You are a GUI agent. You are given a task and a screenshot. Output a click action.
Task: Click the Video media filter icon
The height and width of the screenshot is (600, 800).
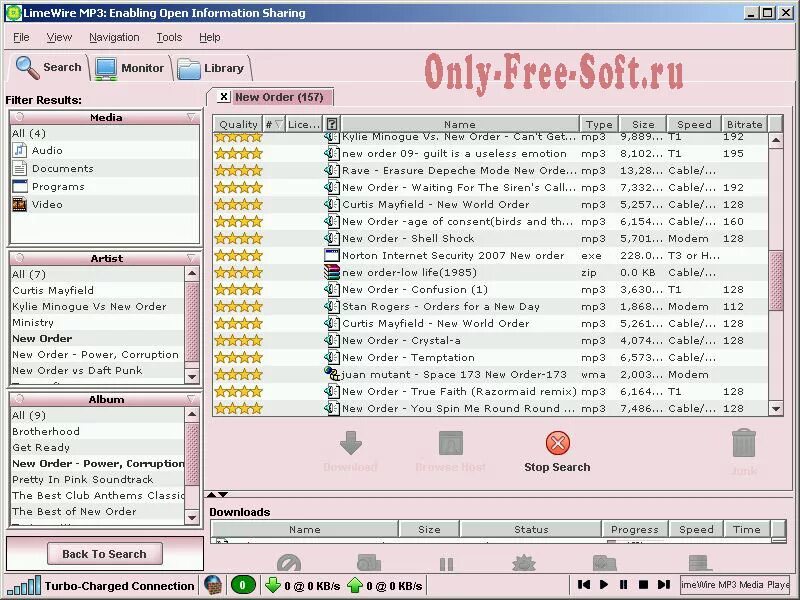[x=19, y=205]
